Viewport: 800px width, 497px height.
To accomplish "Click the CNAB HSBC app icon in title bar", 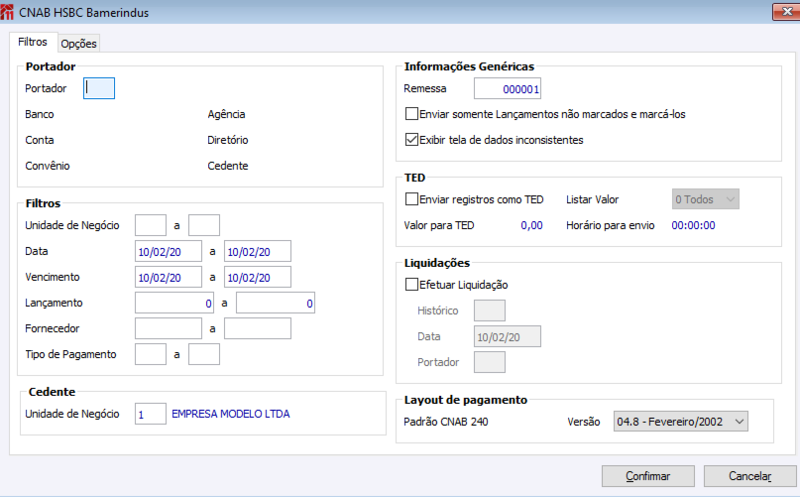I will (x=8, y=12).
